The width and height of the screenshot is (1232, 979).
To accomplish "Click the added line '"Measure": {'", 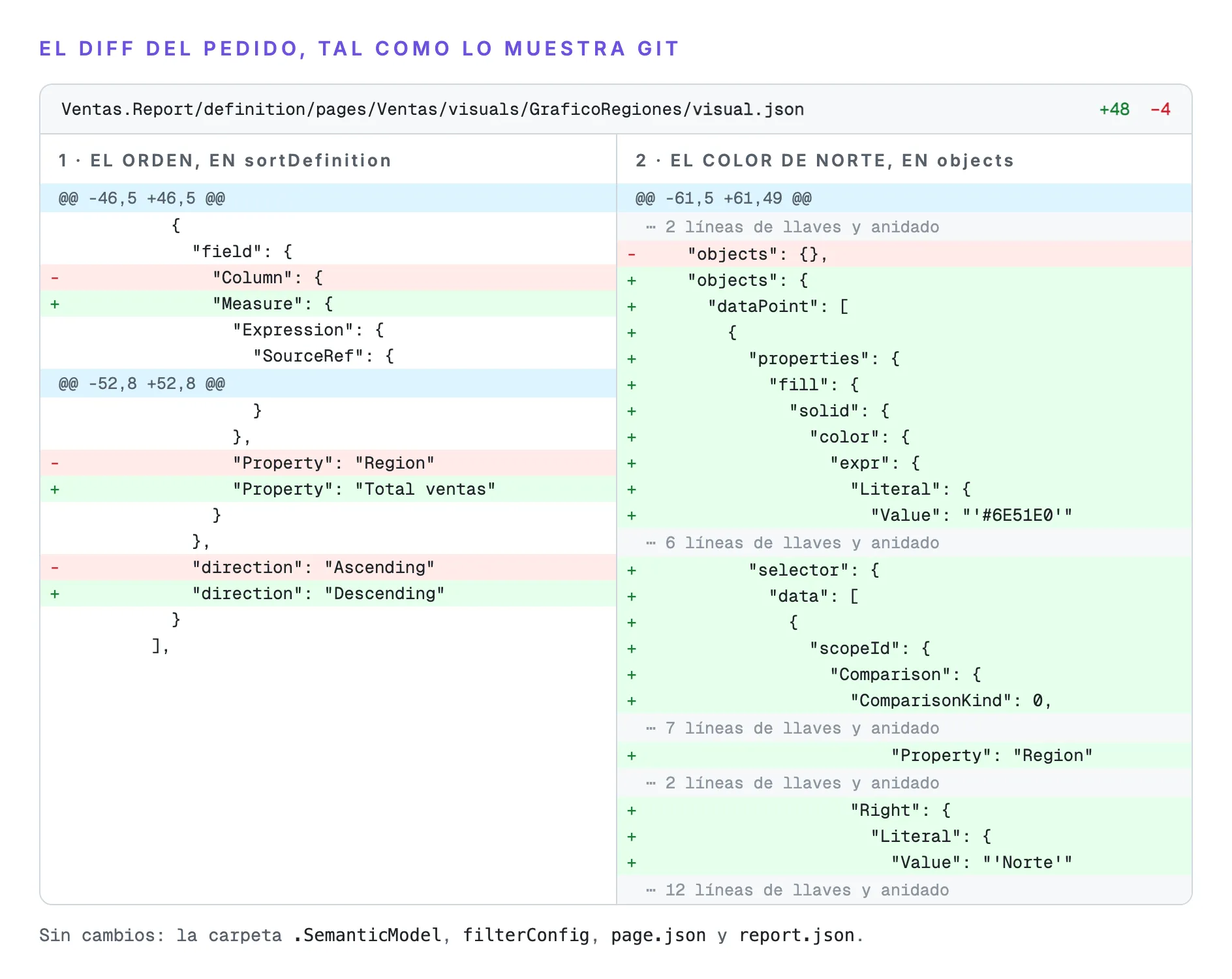I will click(x=328, y=304).
